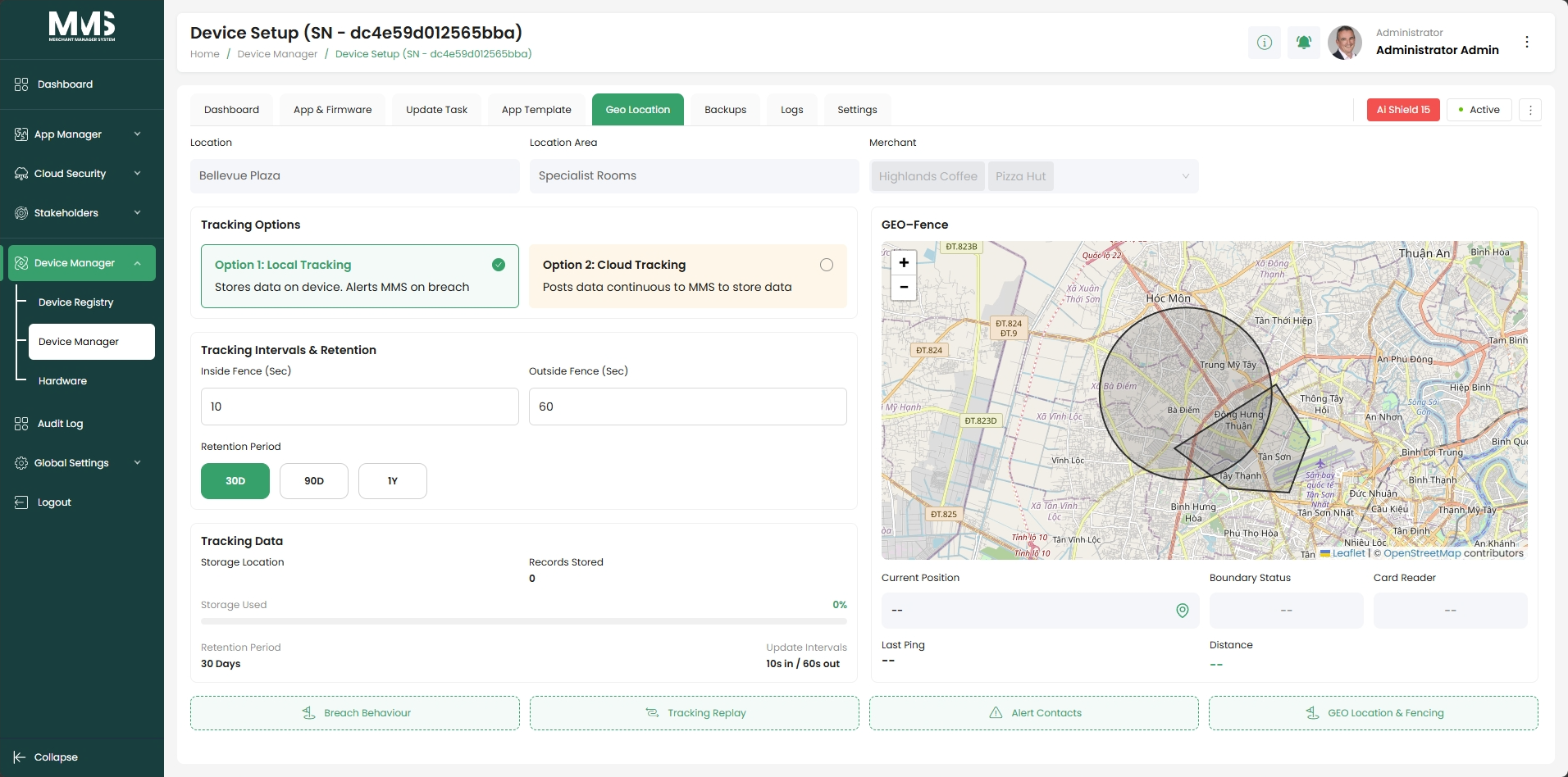Click the Inside Fence seconds input field
The height and width of the screenshot is (777, 1568).
click(360, 407)
